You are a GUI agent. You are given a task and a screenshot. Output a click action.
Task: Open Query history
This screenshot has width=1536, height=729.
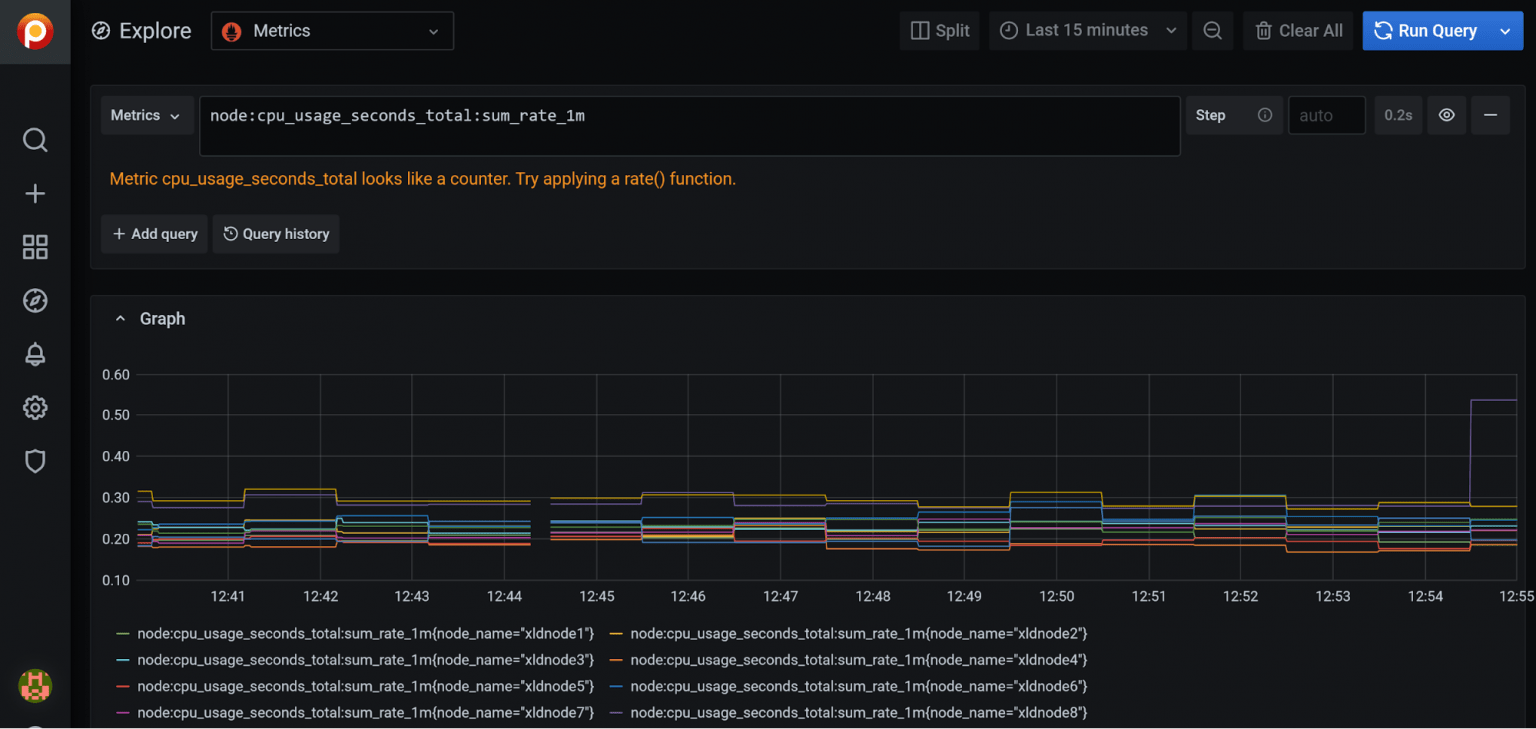click(276, 233)
